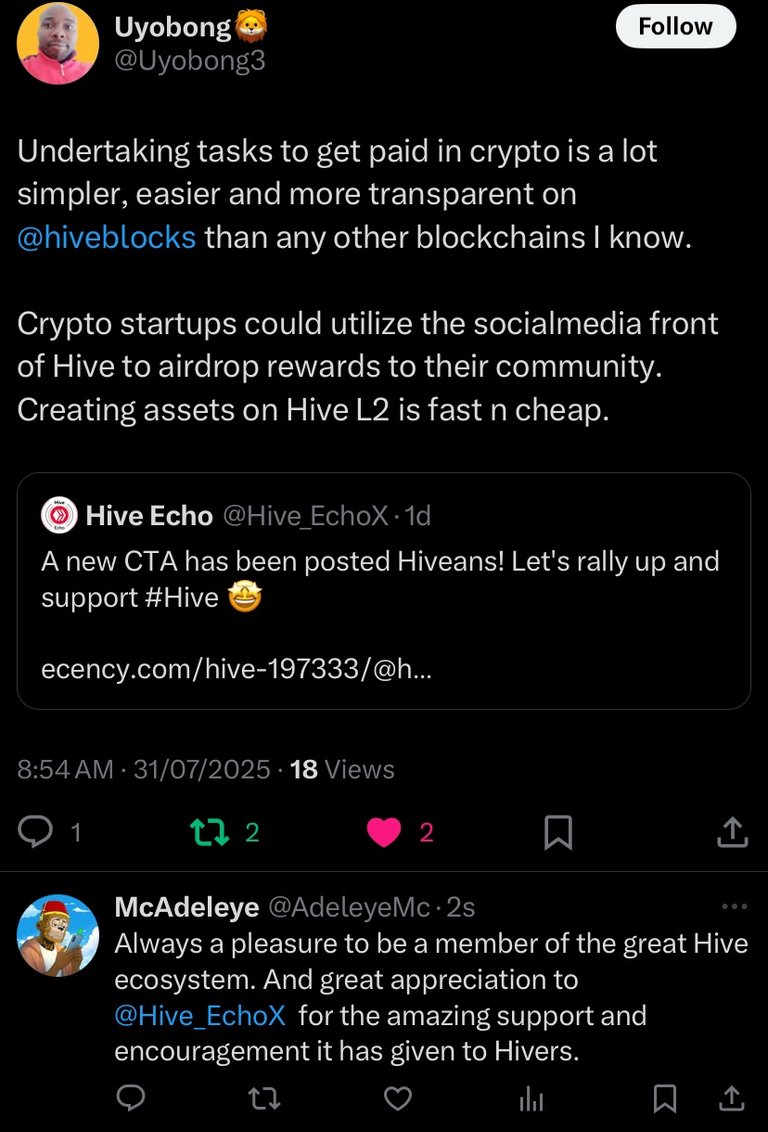Follow the Uyobong account
This screenshot has height=1132, width=768.
[675, 26]
